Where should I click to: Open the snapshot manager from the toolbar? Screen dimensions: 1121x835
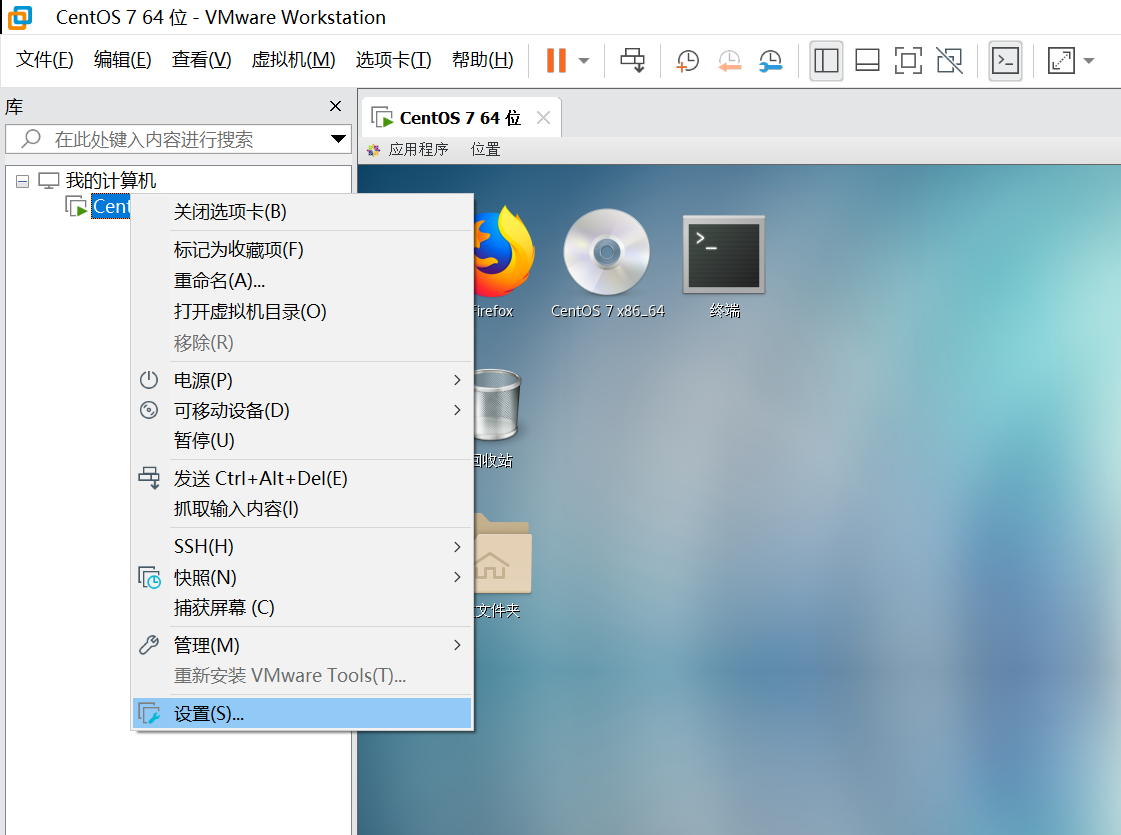[x=770, y=61]
